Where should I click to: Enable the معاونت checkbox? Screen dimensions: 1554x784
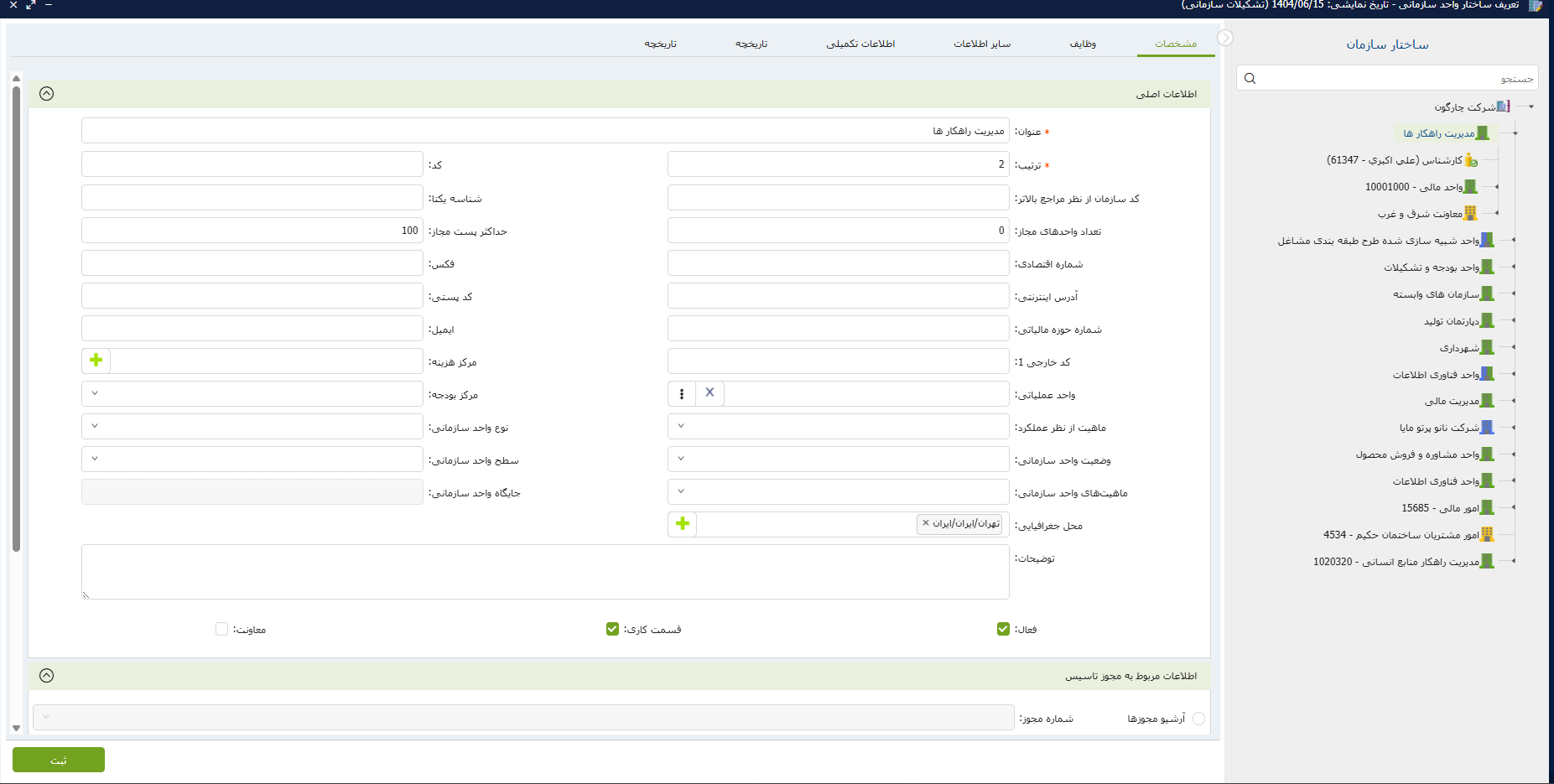coord(221,629)
